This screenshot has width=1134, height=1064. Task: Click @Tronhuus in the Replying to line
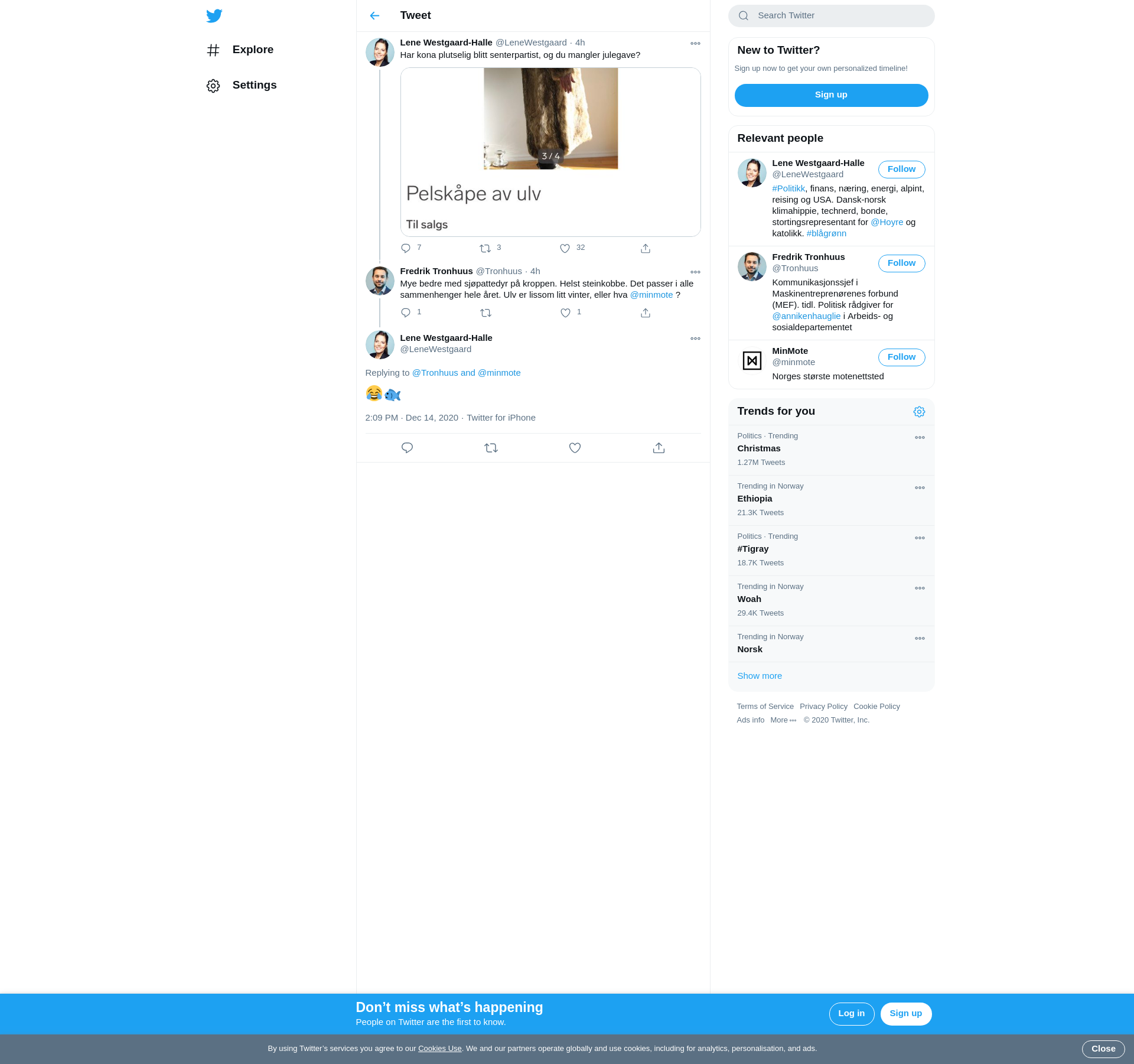[435, 373]
